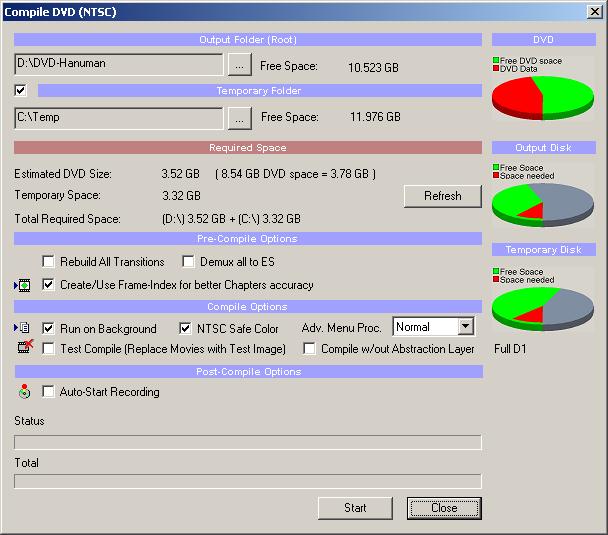Click the Test Compile film icon with red X
608x535 pixels.
[x=25, y=346]
